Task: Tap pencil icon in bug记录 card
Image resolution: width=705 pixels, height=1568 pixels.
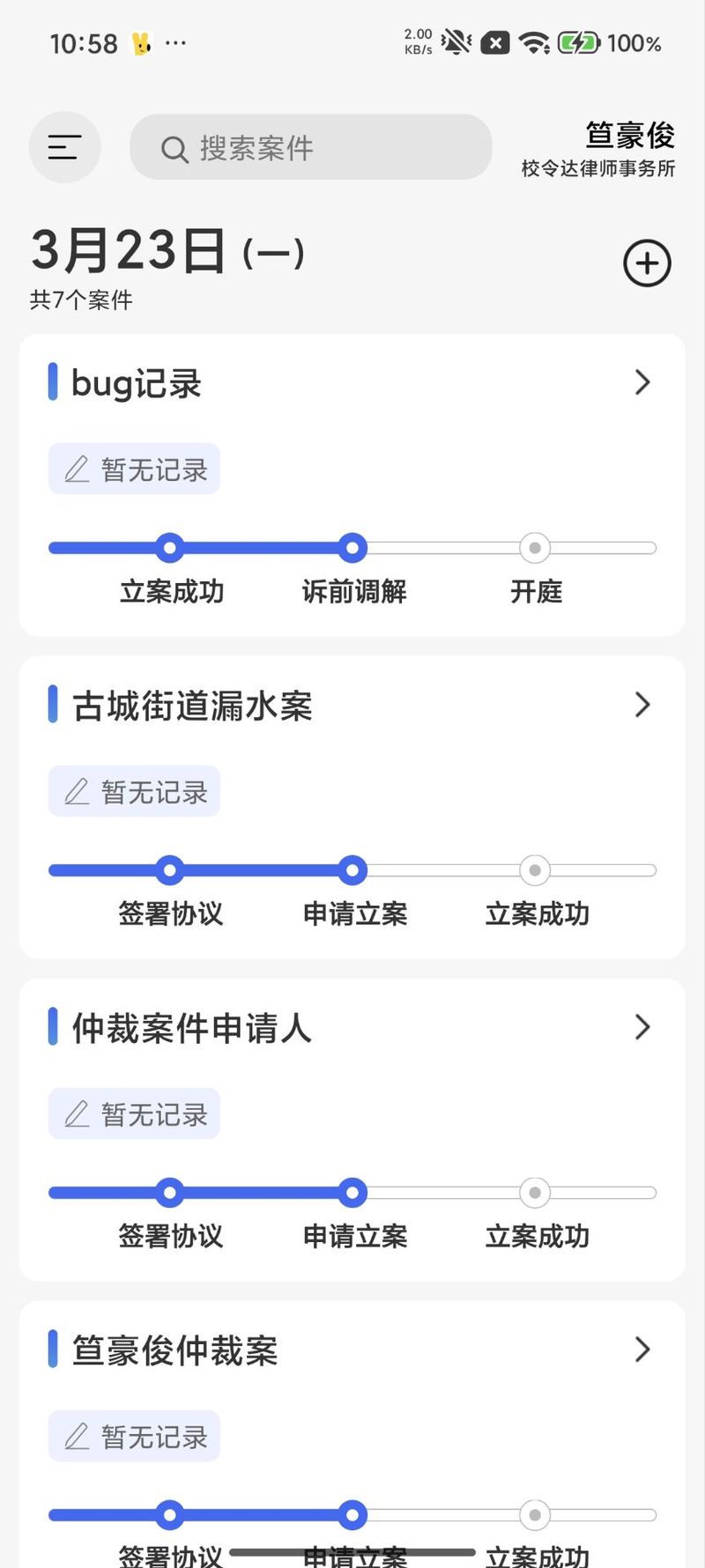Action: 78,470
